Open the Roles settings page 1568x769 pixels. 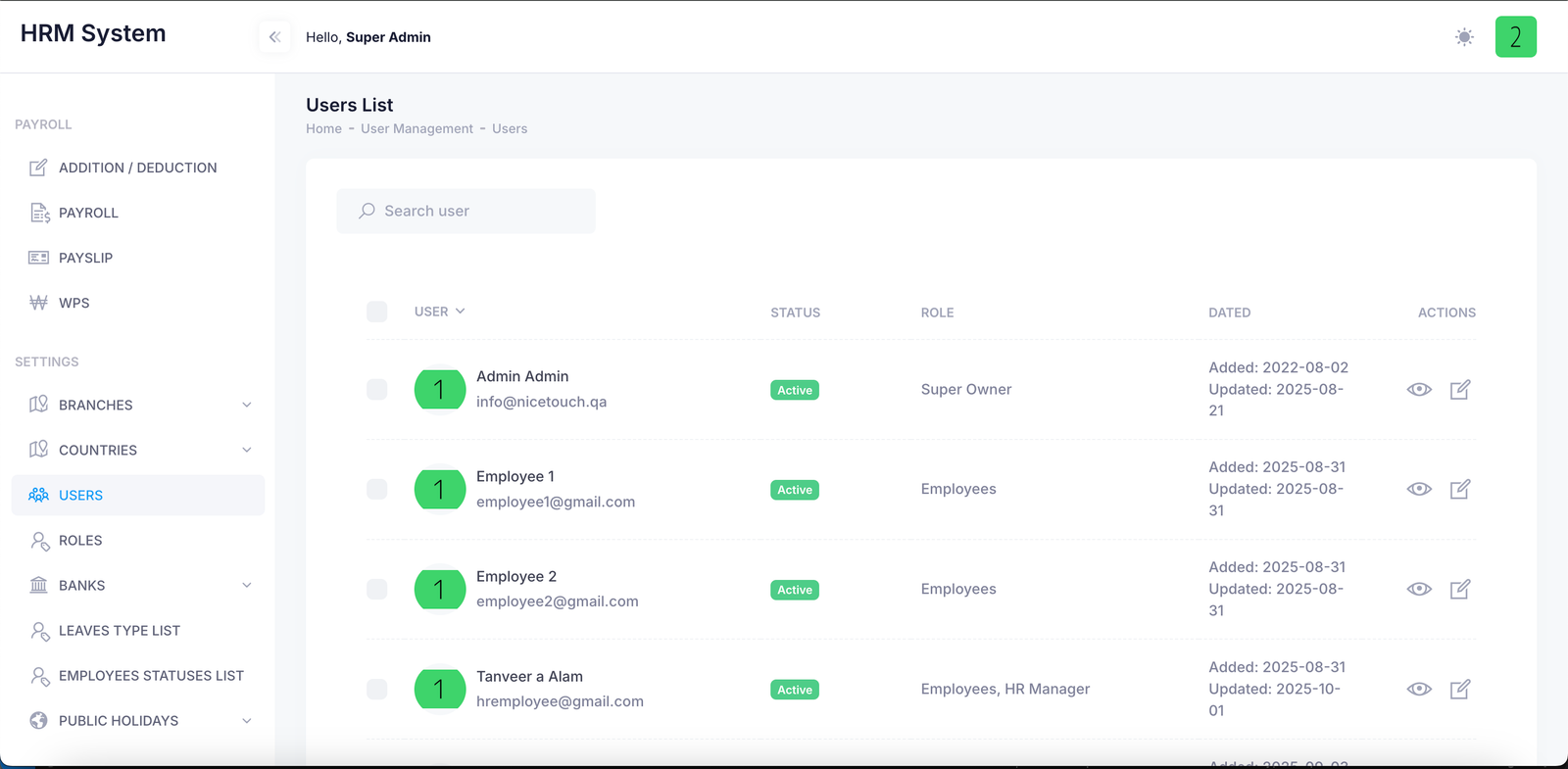[80, 541]
